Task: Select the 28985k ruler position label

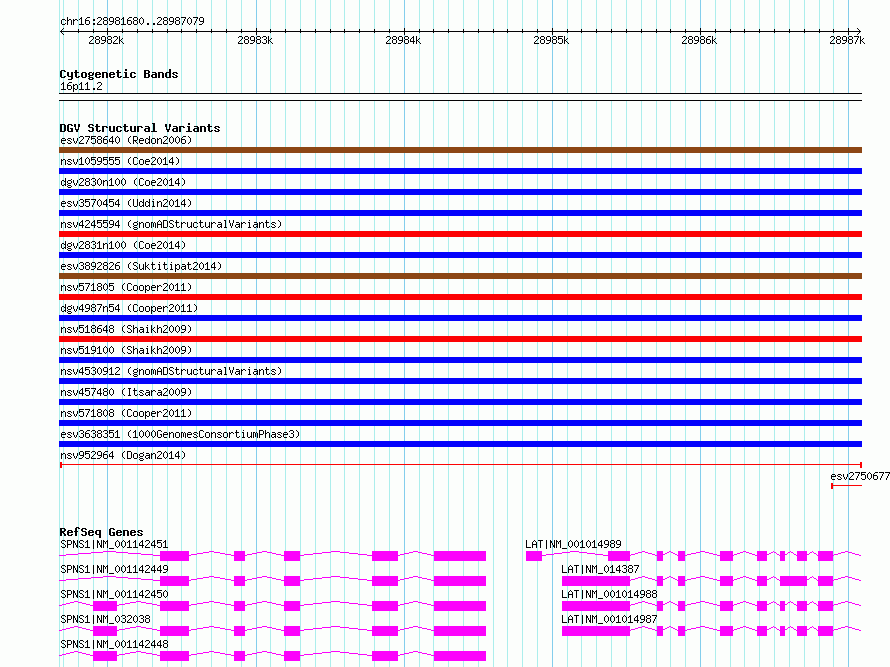Action: point(551,40)
